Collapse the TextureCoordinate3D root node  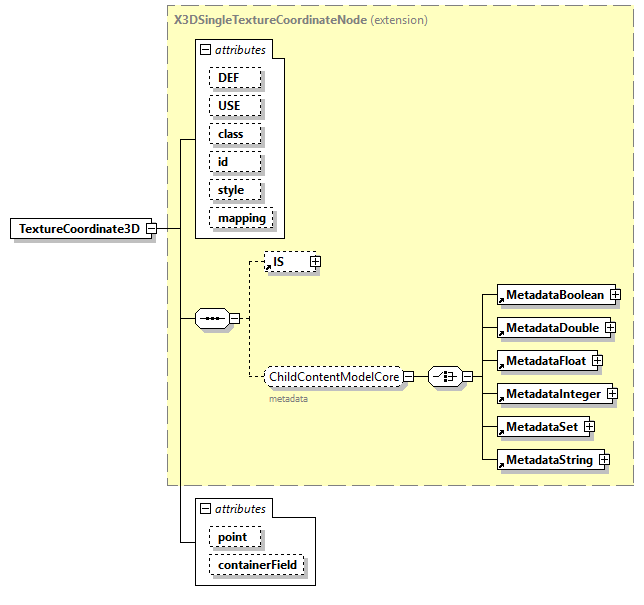click(x=151, y=229)
